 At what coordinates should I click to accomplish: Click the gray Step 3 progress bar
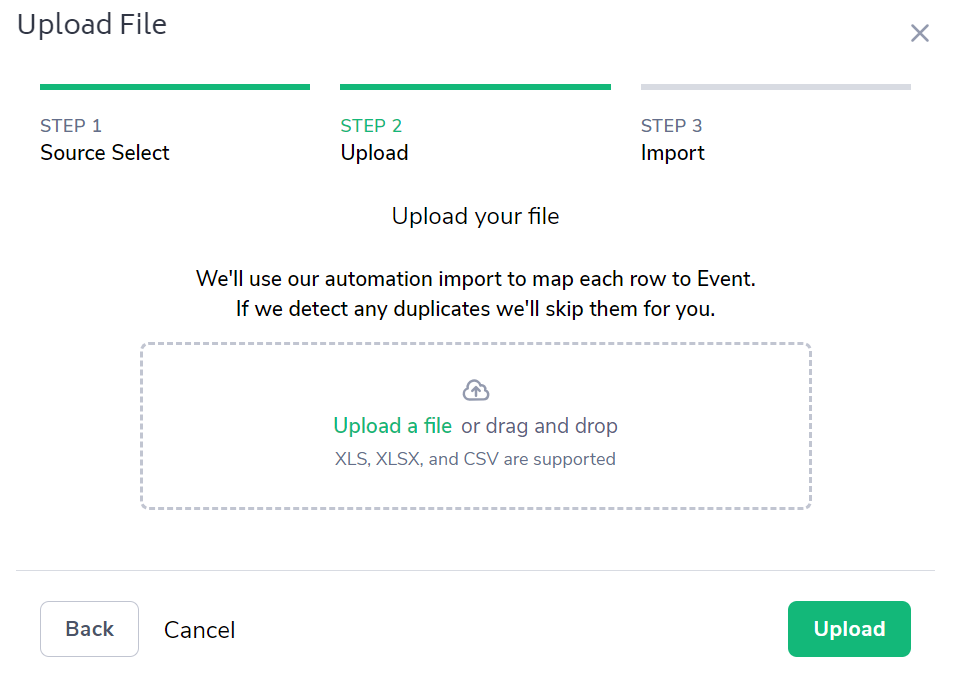(775, 87)
